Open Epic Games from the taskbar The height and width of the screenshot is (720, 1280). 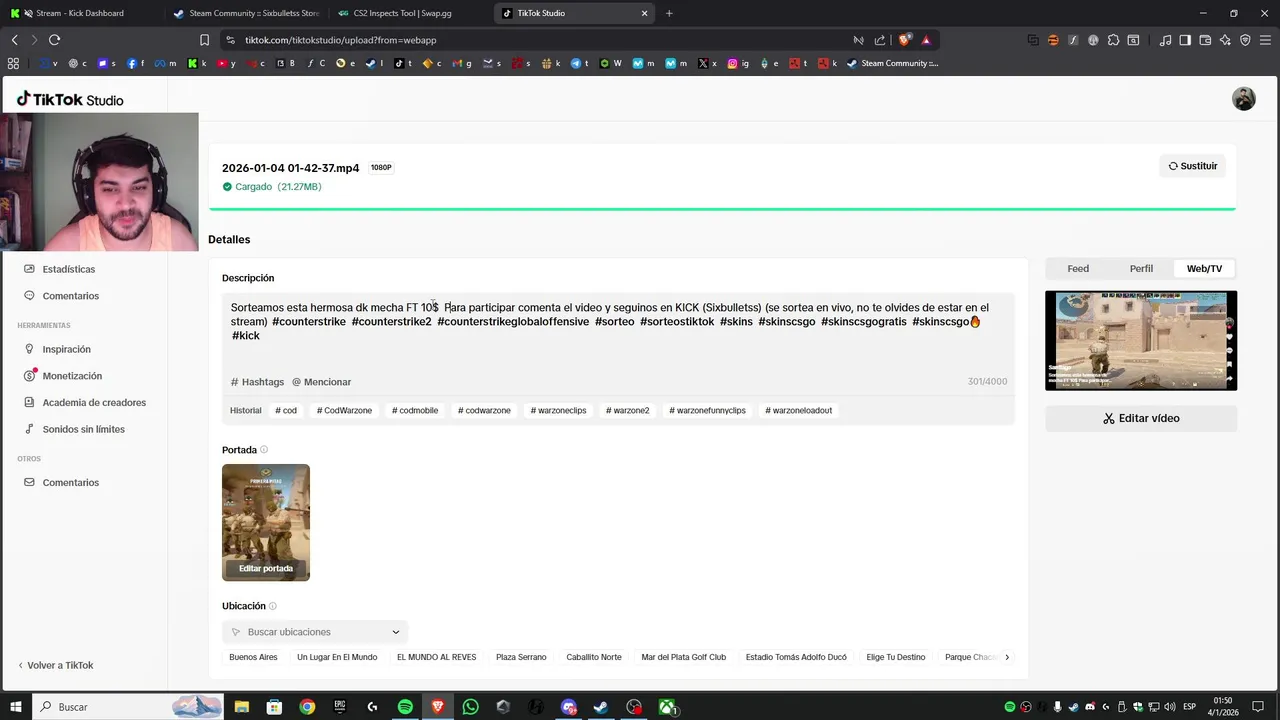(x=340, y=707)
